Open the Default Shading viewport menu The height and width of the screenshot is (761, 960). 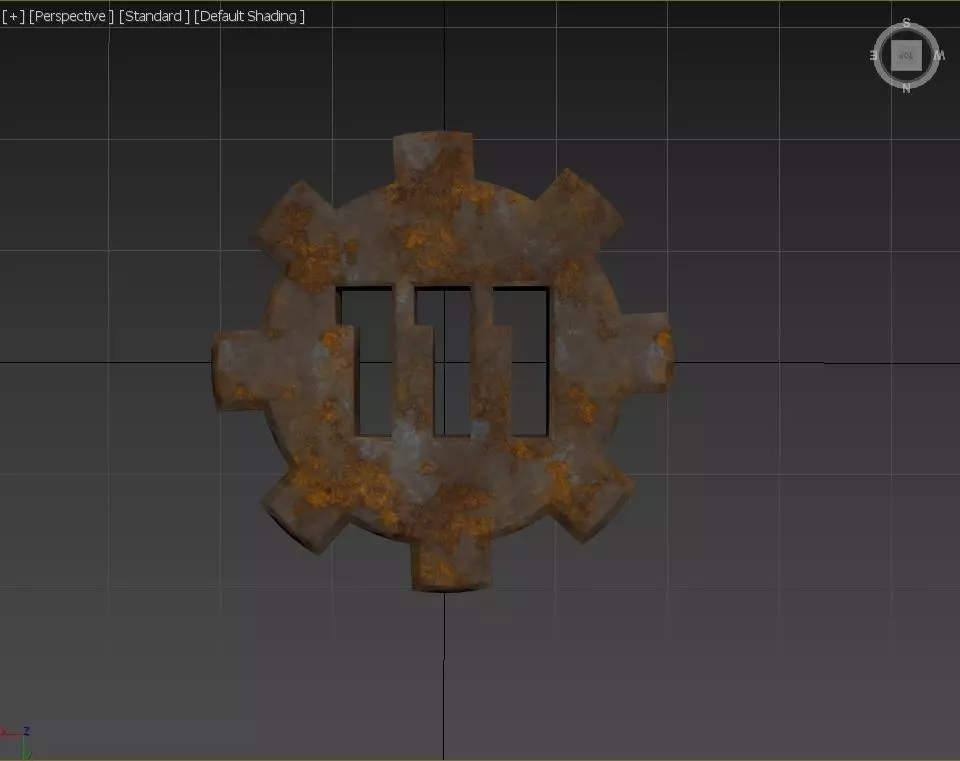point(249,17)
